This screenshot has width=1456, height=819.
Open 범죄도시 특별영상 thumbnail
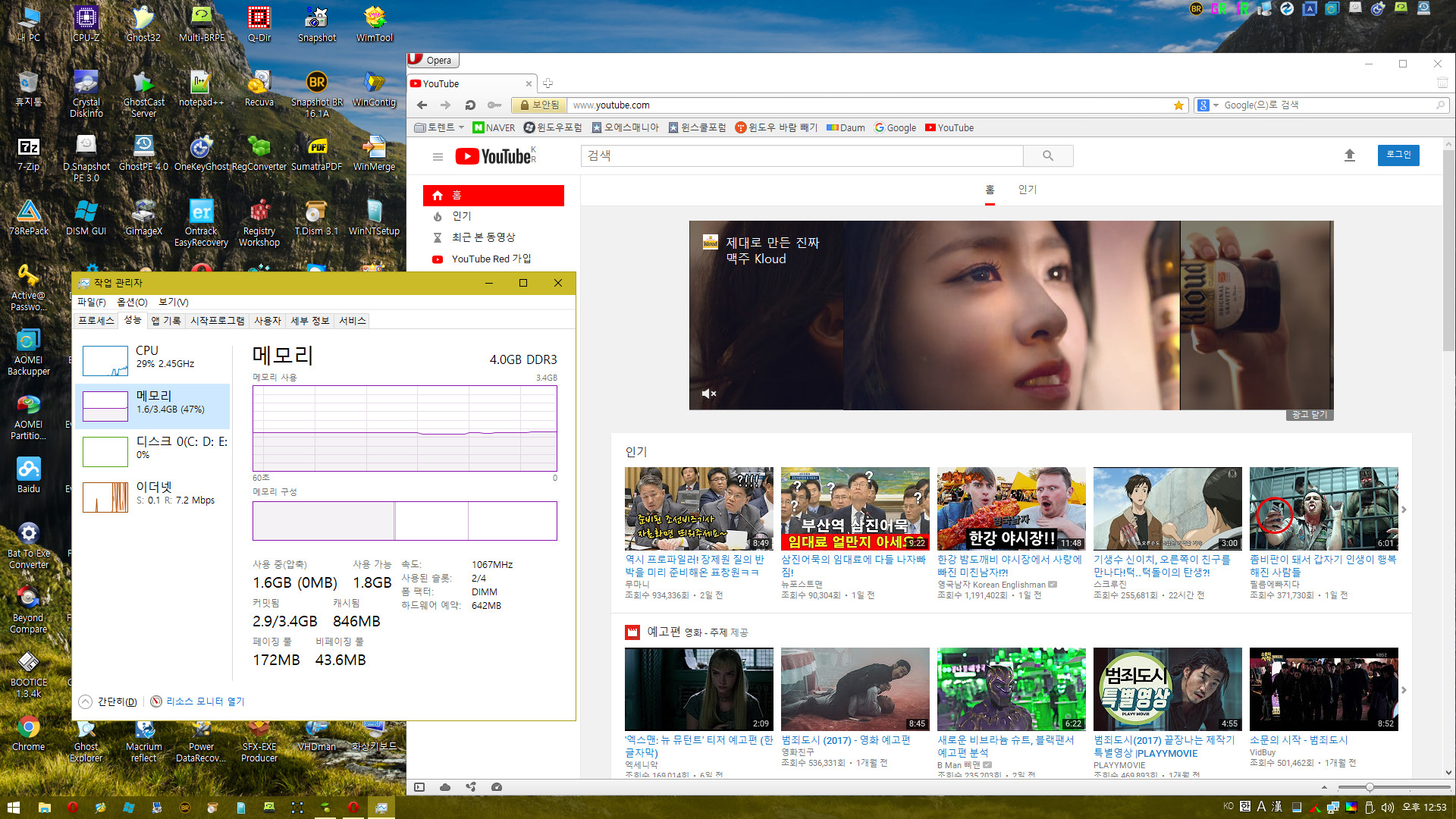[x=1167, y=689]
